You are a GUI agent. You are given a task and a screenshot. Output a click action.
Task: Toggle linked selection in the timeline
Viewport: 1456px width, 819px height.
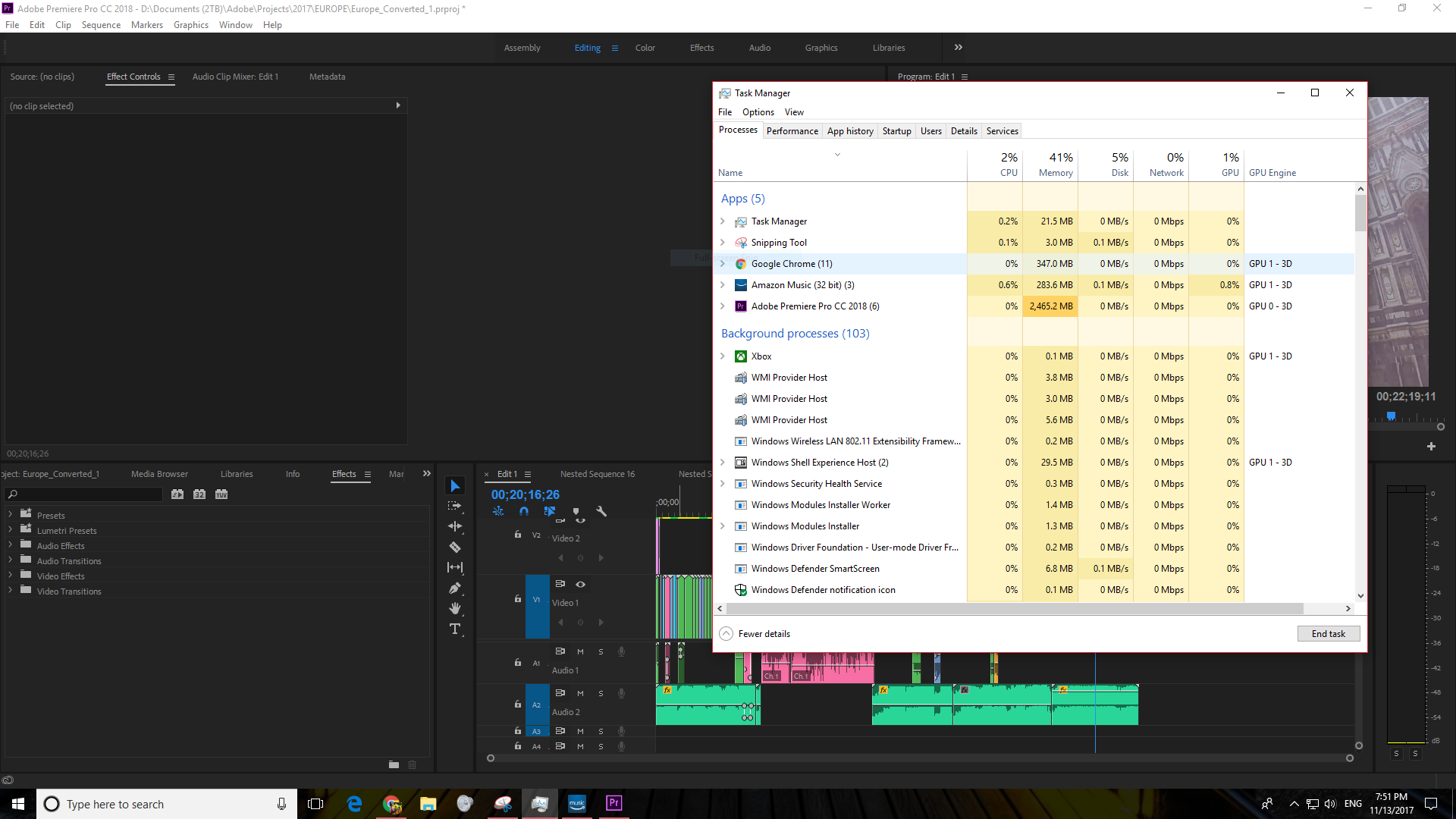click(550, 511)
